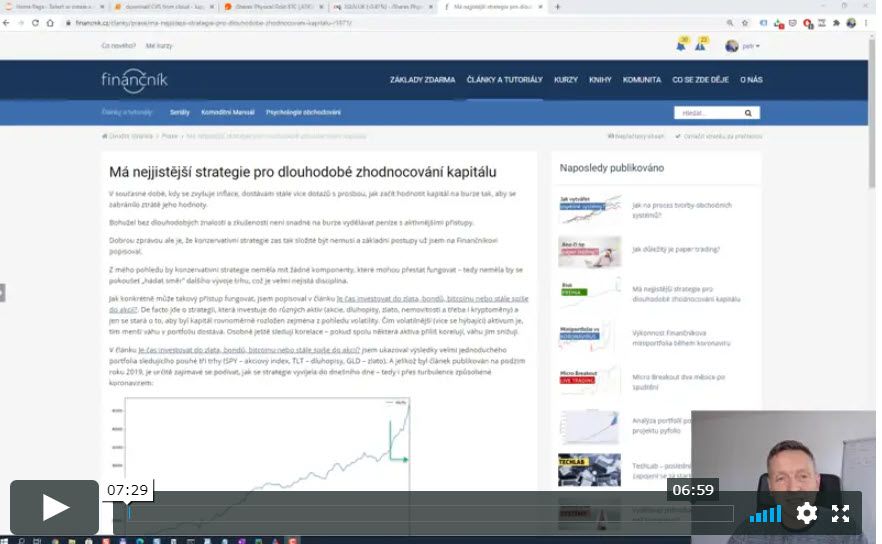Play the video with the large play button
The height and width of the screenshot is (544, 882).
coord(55,507)
